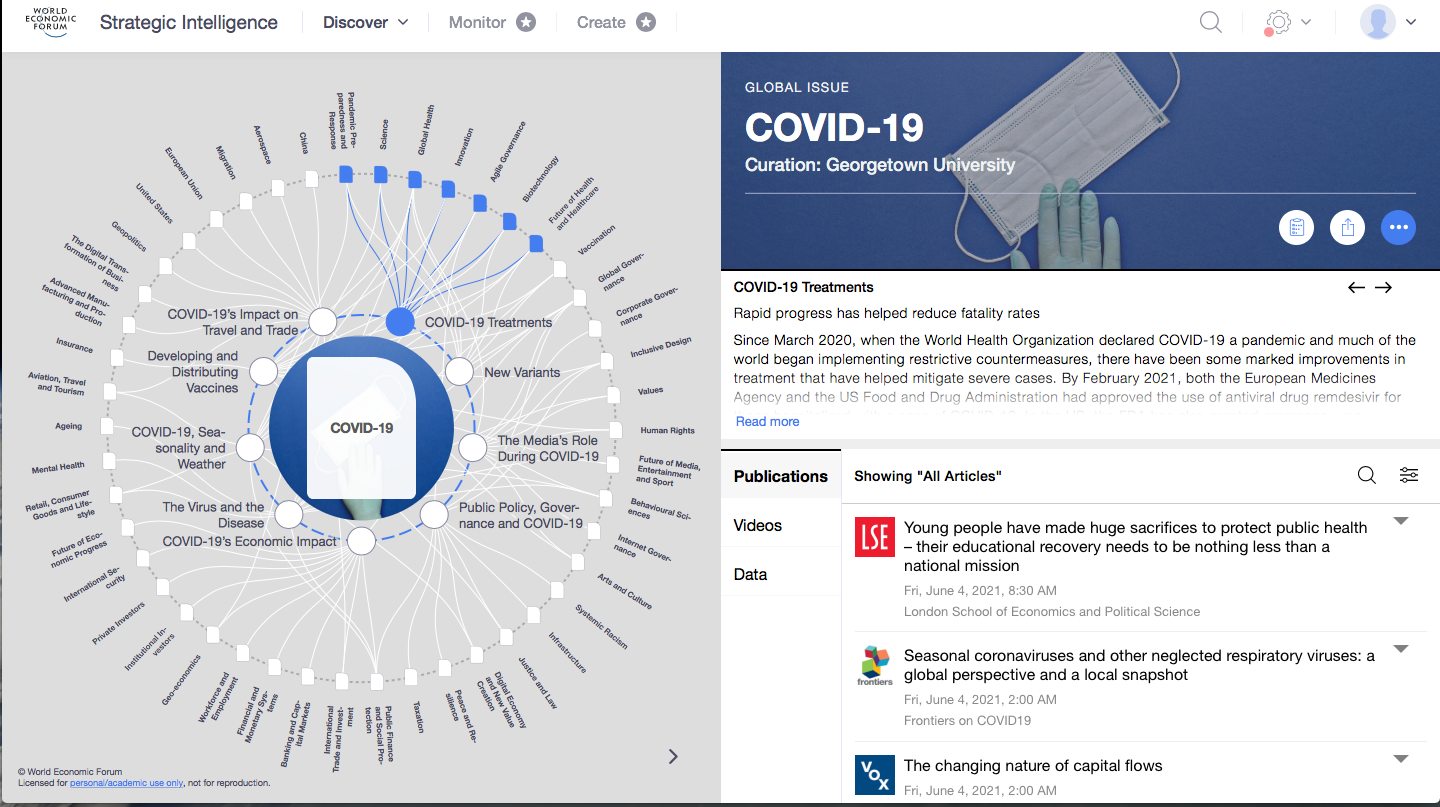Expand the Seasonal coronaviruses article
1440x807 pixels.
[x=1401, y=649]
